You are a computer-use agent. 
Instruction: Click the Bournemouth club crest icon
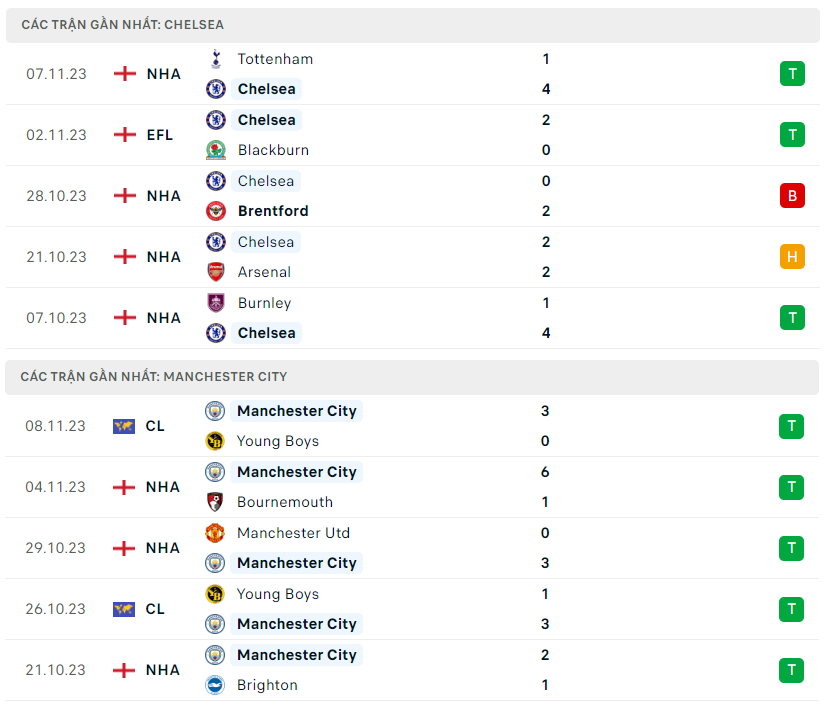[x=214, y=502]
